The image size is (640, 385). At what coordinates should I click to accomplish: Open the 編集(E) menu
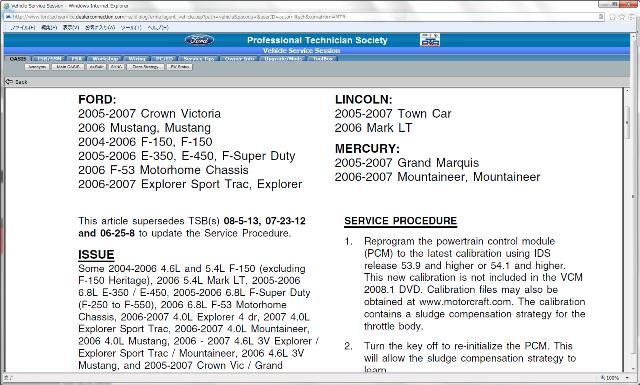pos(49,27)
